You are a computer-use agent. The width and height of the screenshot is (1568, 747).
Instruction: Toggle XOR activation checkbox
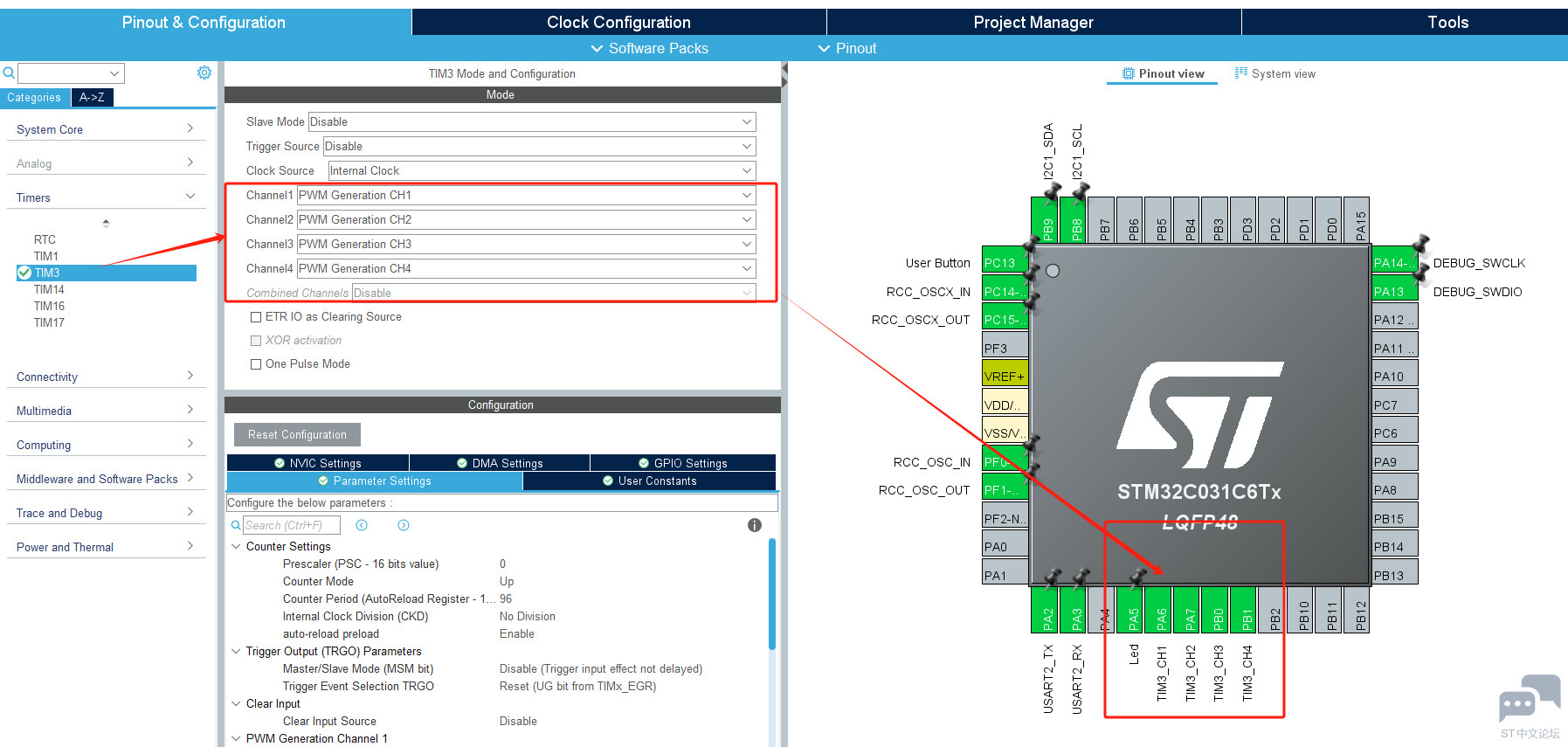256,341
